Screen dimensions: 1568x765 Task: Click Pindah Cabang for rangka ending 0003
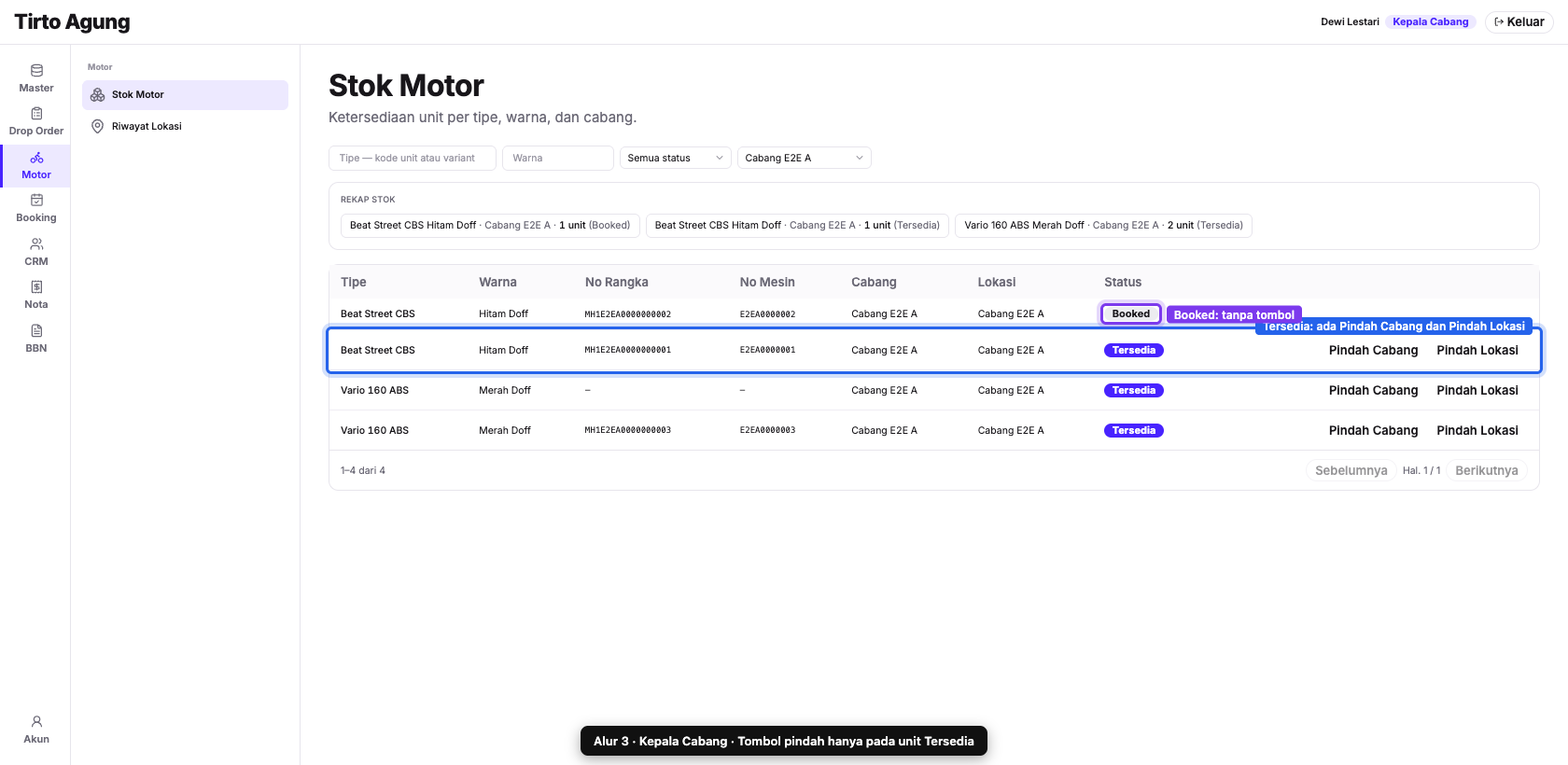click(x=1373, y=430)
